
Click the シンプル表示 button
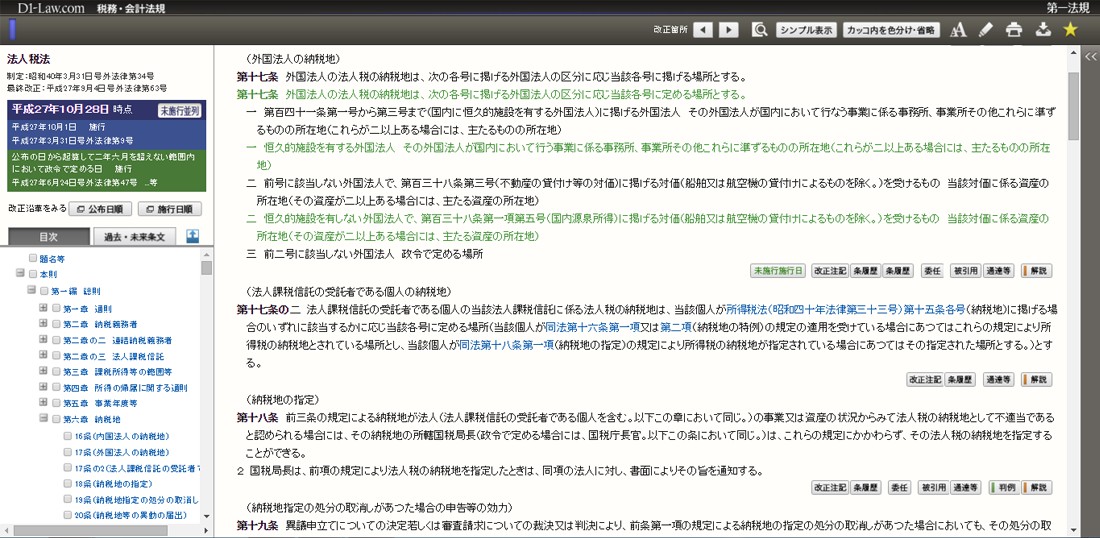(x=805, y=30)
